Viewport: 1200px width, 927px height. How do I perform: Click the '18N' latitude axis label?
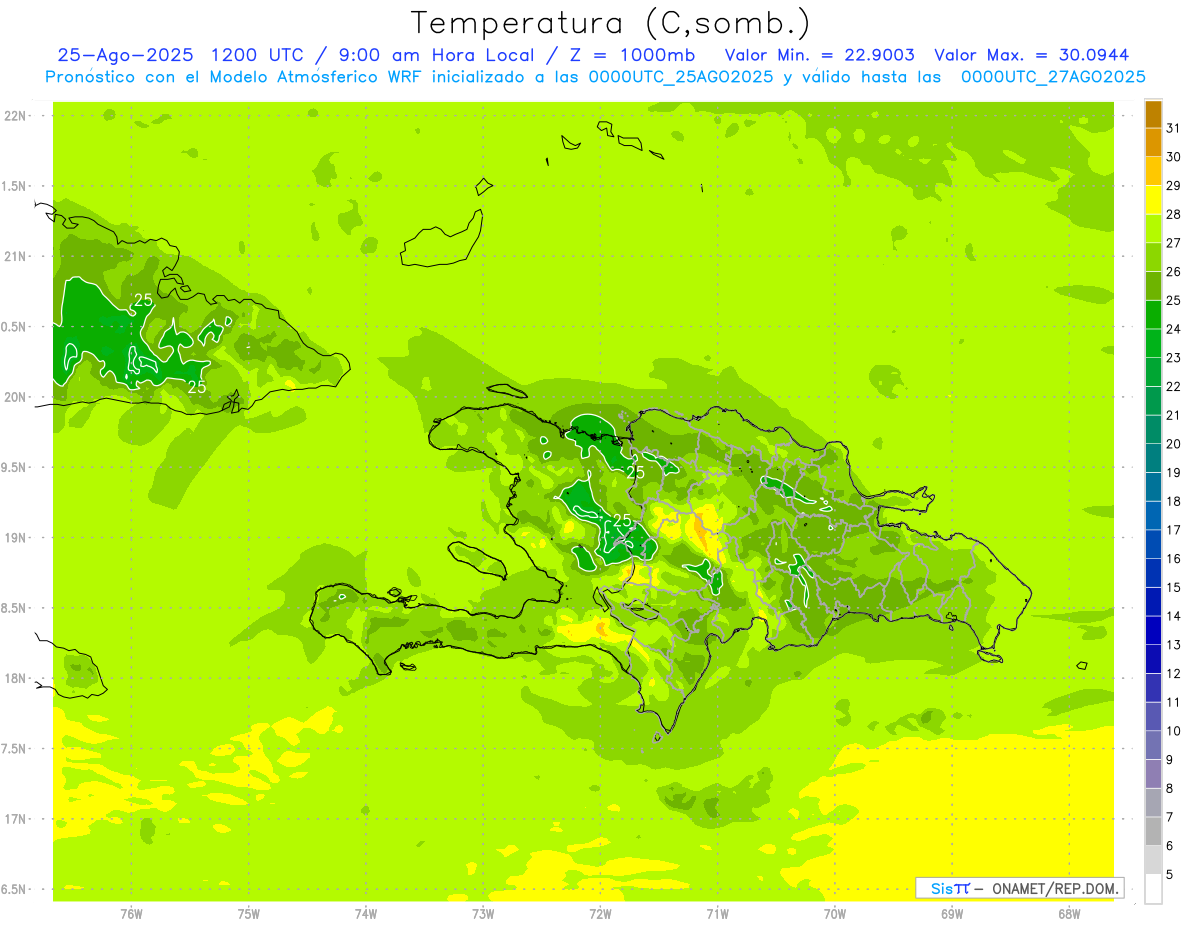[x=15, y=678]
